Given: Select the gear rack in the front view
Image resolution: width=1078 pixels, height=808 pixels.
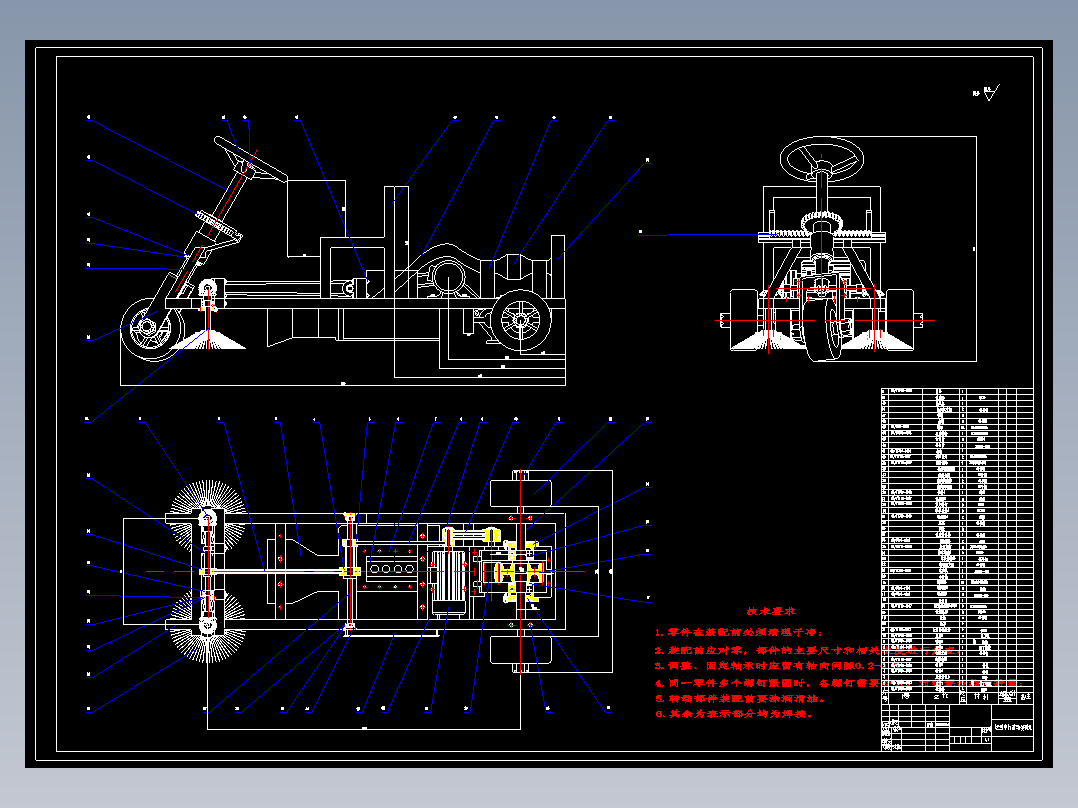Looking at the screenshot, I should tap(822, 236).
